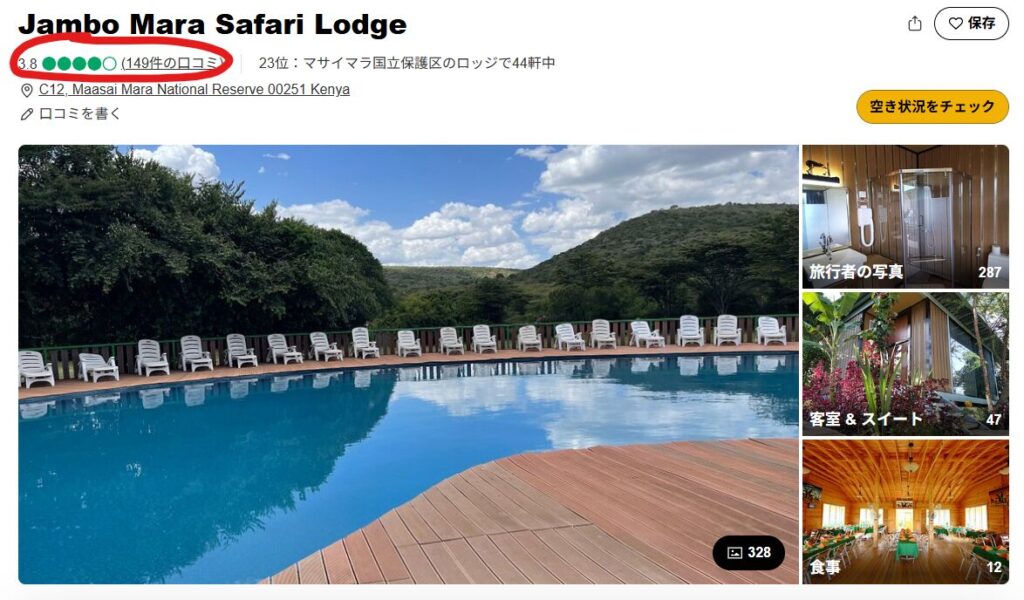This screenshot has width=1024, height=600.
Task: Open the main pool photo
Action: [408, 364]
